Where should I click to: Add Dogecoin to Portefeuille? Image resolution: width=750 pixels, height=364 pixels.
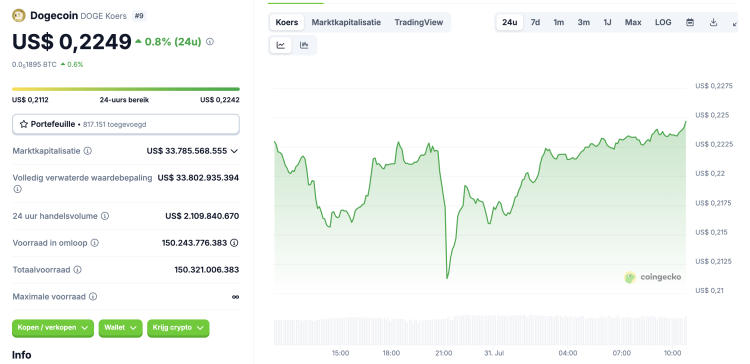(x=125, y=124)
